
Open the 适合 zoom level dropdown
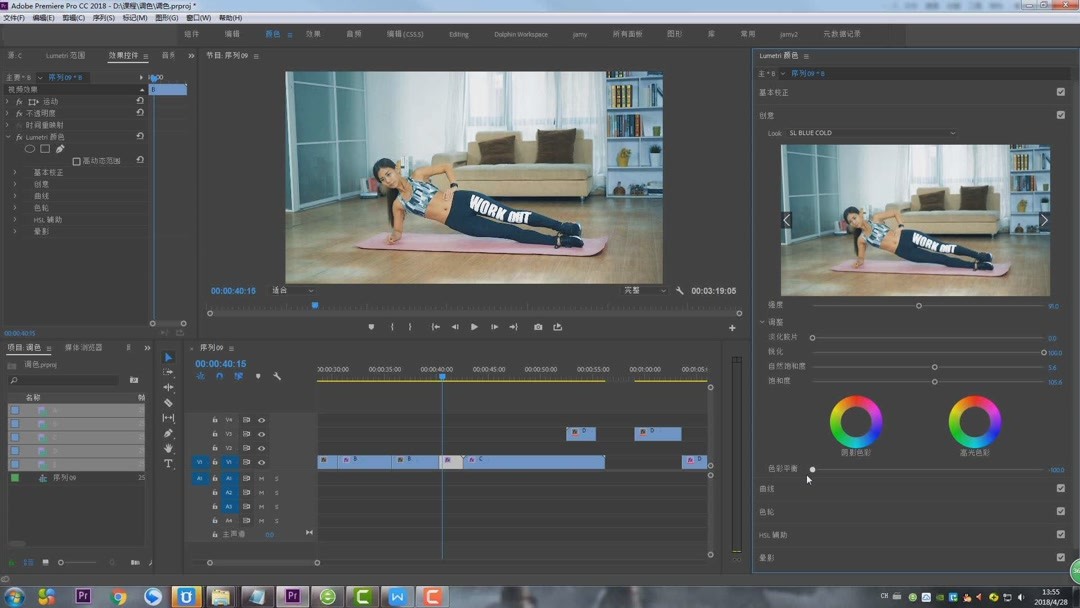292,291
